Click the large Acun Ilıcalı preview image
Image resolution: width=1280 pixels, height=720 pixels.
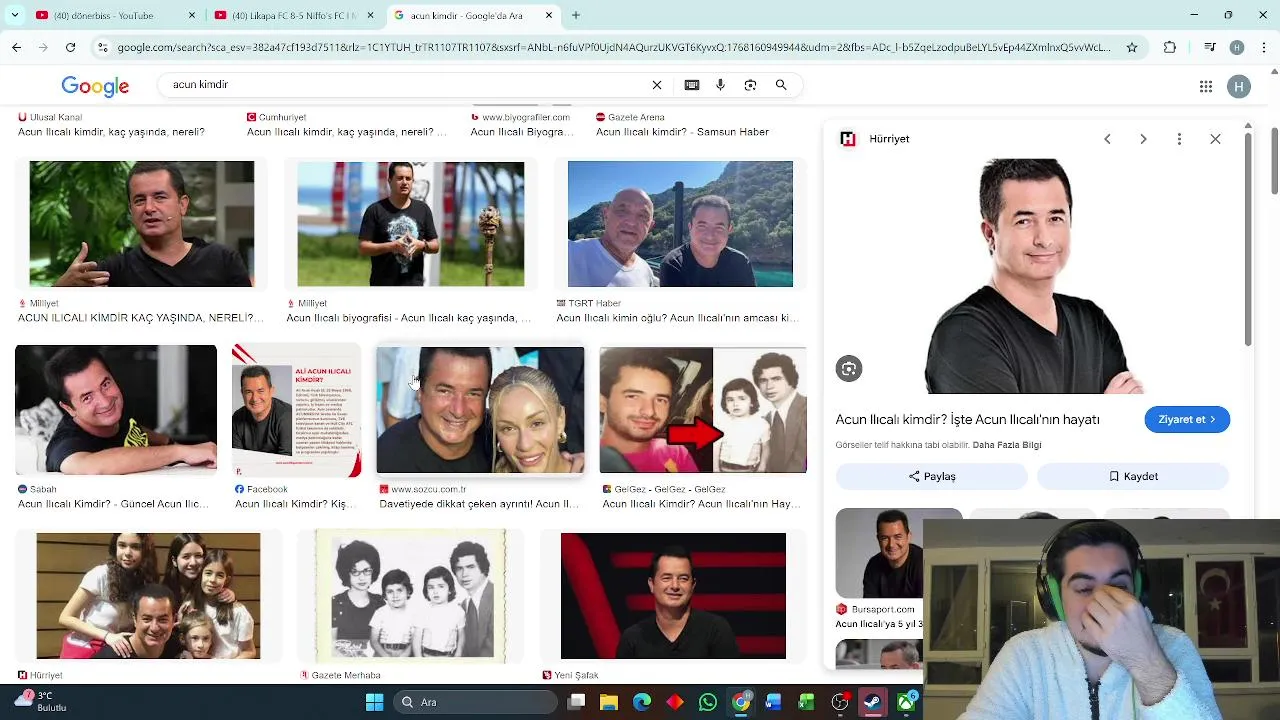point(1033,276)
